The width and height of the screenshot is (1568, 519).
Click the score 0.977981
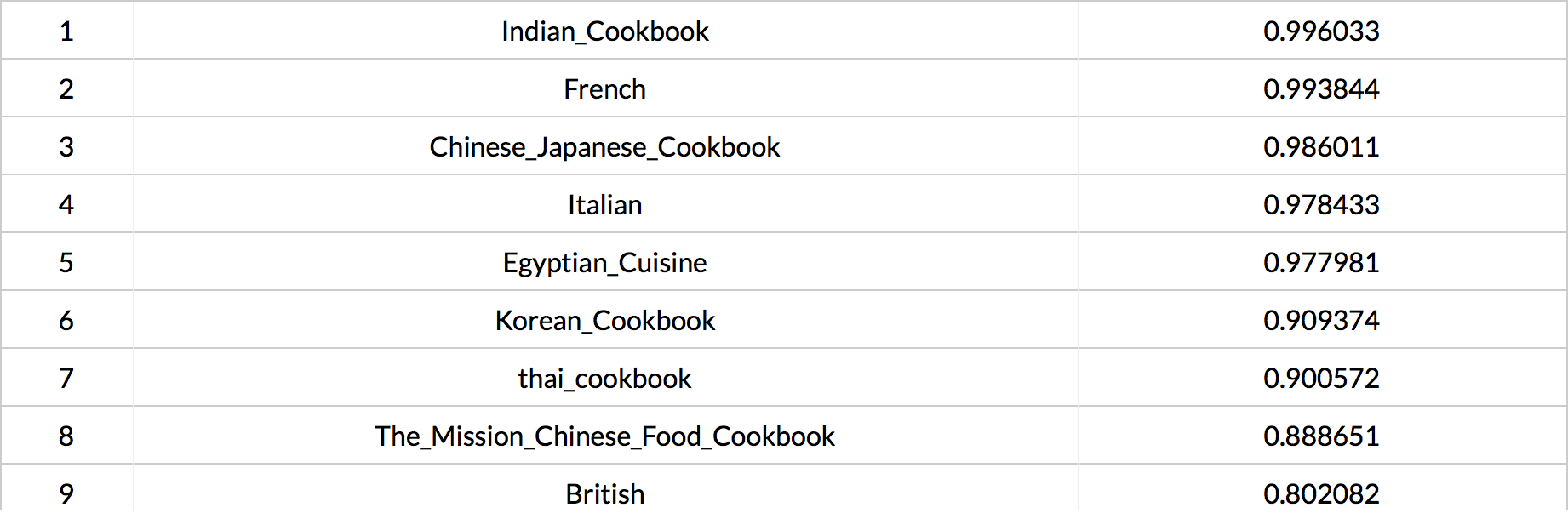click(1322, 263)
